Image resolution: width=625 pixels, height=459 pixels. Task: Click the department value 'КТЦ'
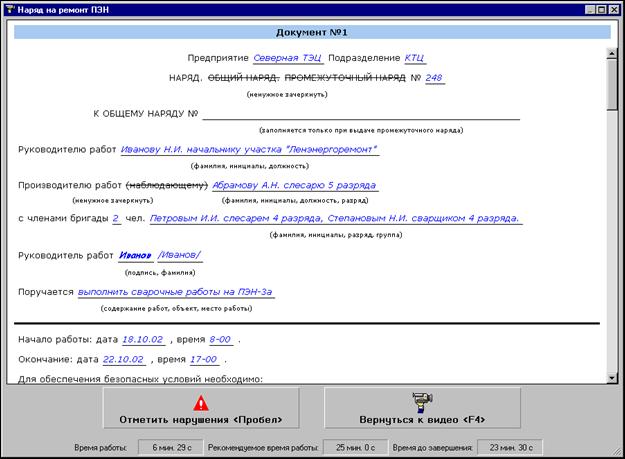(415, 58)
